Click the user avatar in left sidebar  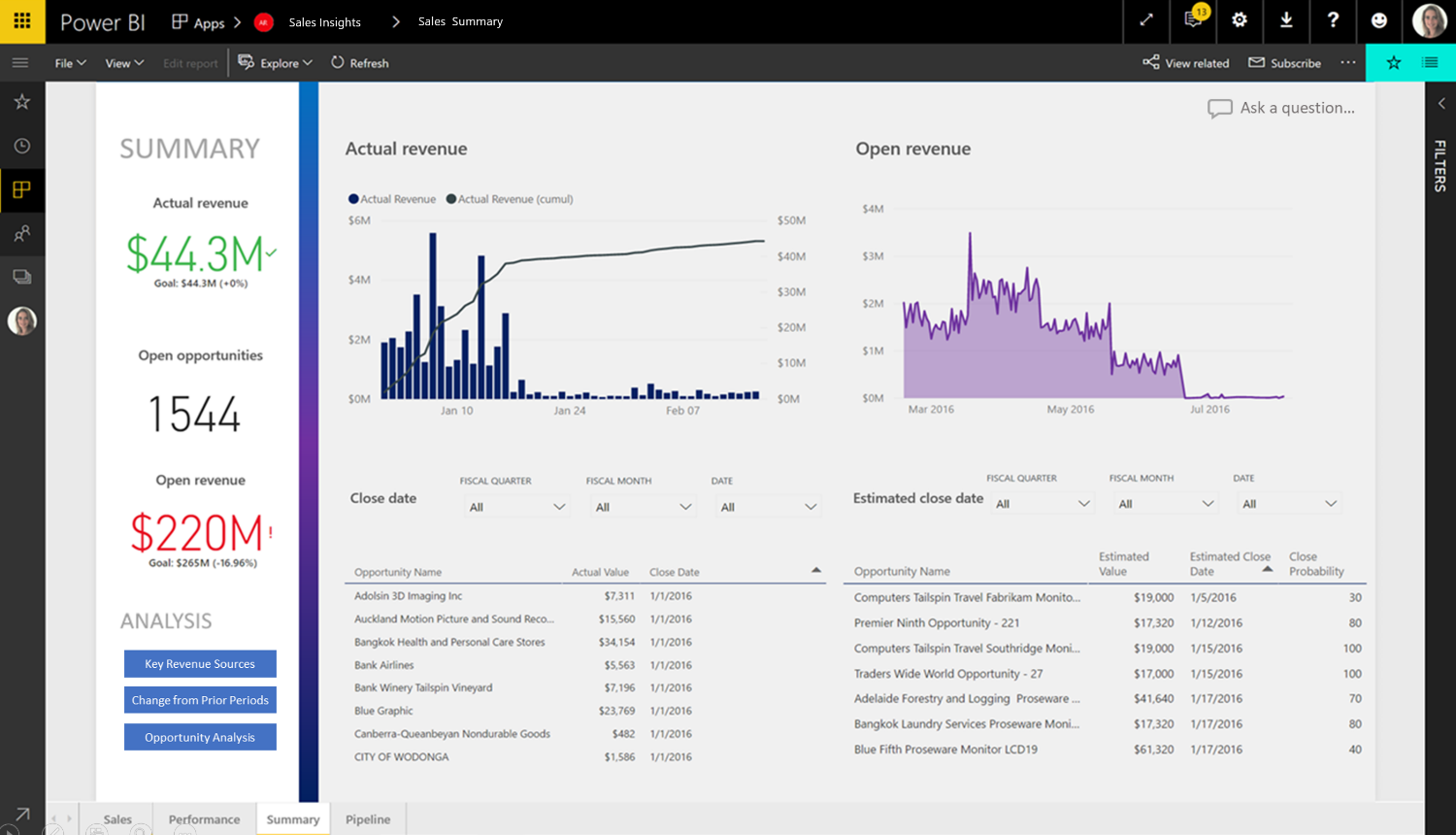(x=21, y=320)
